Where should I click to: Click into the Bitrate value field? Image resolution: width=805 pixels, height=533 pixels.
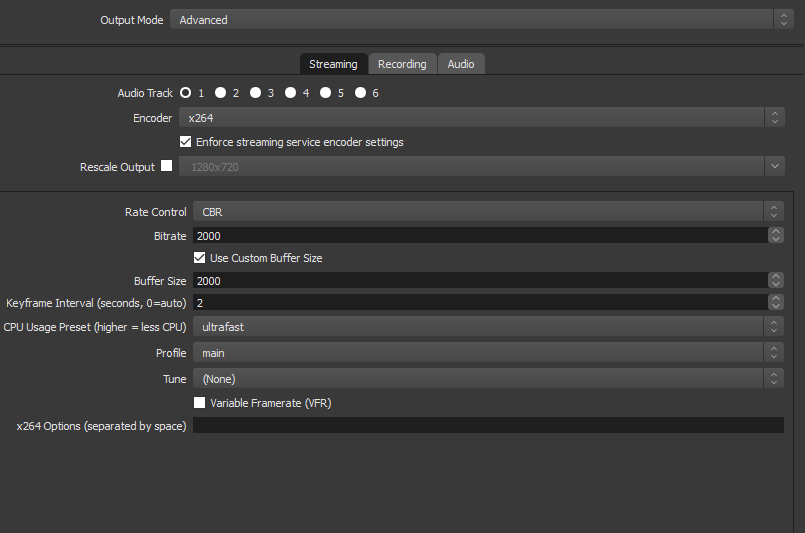(x=481, y=236)
